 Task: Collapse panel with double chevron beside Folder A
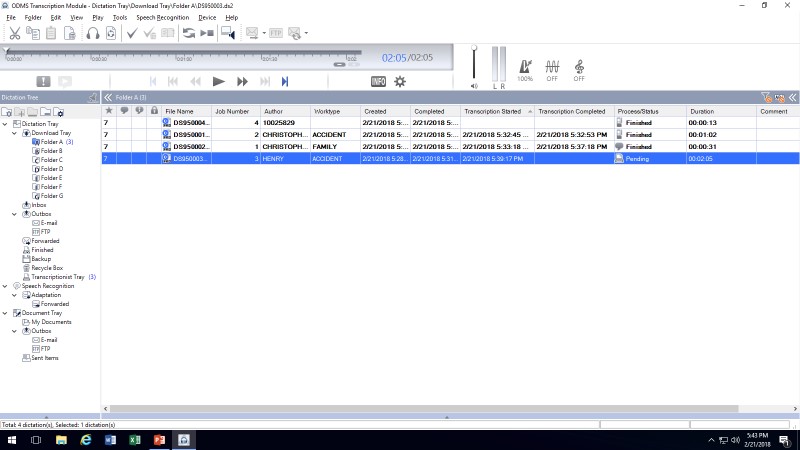pos(108,97)
